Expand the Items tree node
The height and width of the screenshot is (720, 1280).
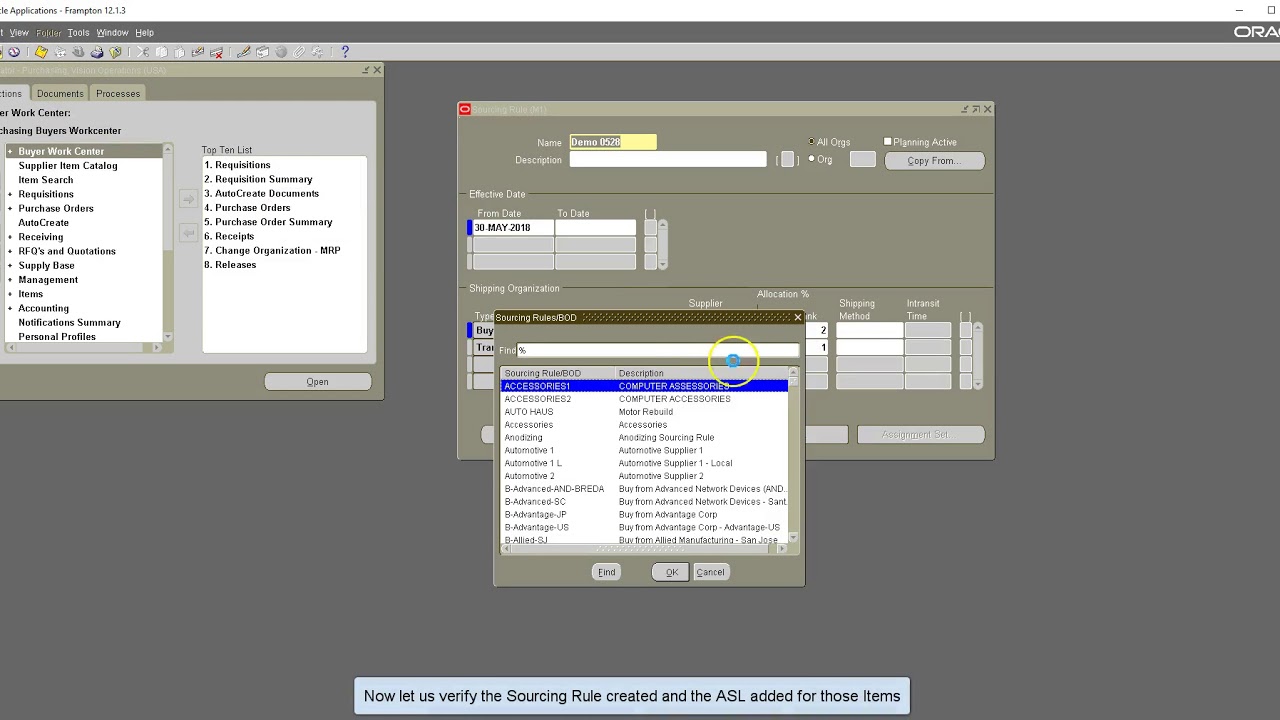pos(10,294)
